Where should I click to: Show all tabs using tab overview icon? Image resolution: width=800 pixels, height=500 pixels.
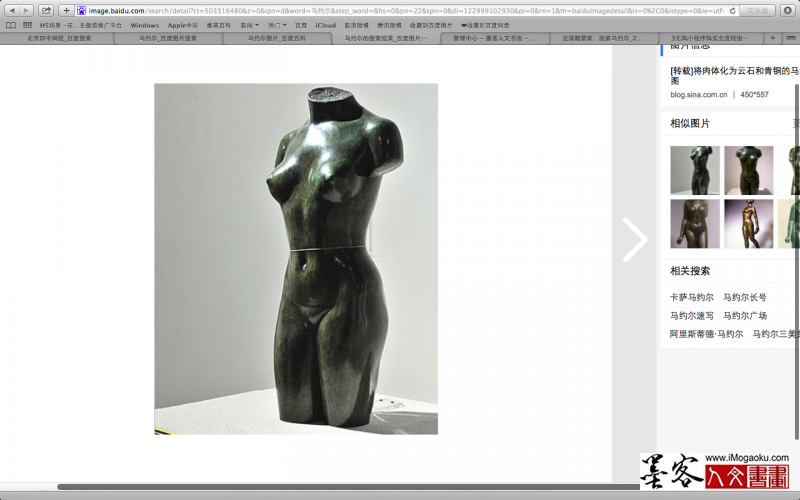point(790,38)
